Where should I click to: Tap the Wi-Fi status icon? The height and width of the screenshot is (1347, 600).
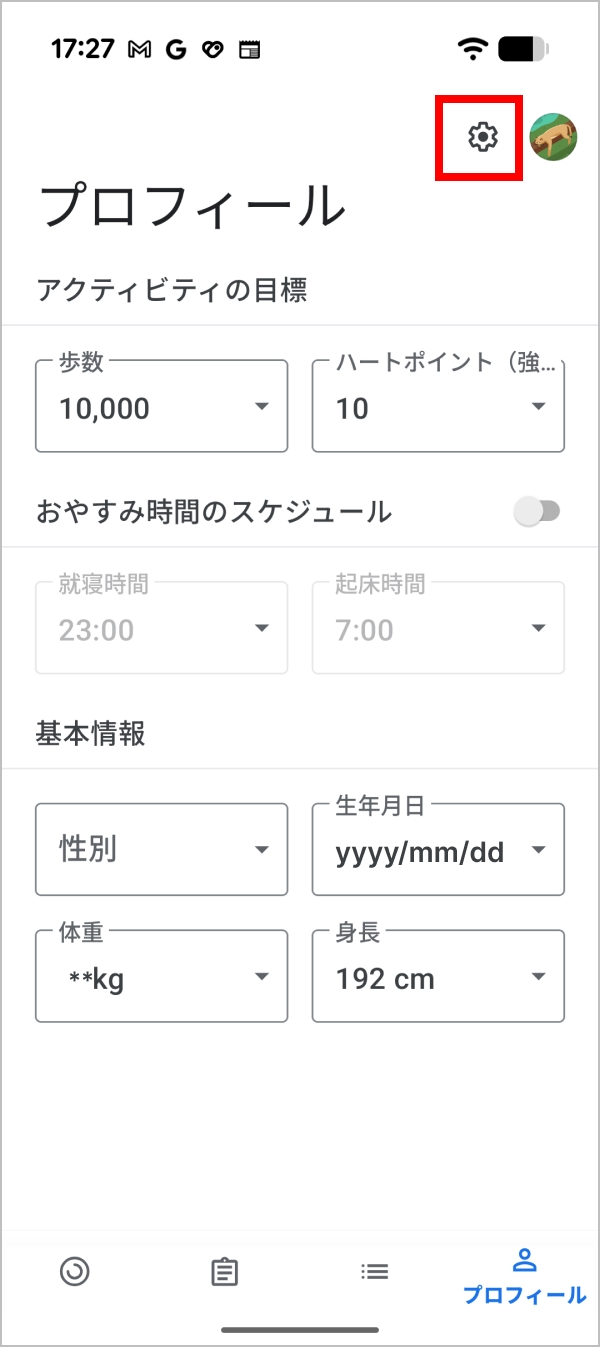472,48
